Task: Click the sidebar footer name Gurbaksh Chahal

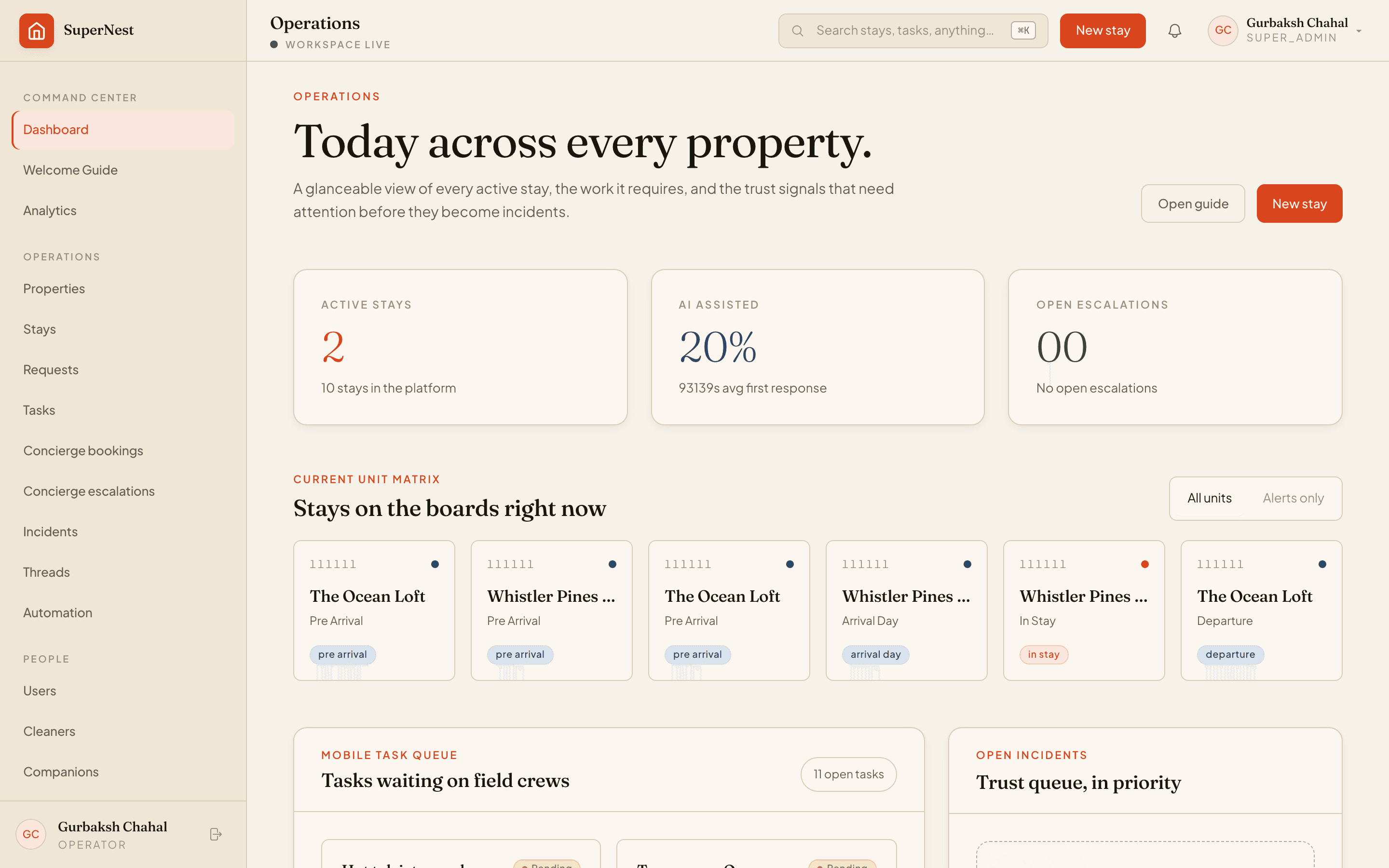Action: pyautogui.click(x=112, y=827)
